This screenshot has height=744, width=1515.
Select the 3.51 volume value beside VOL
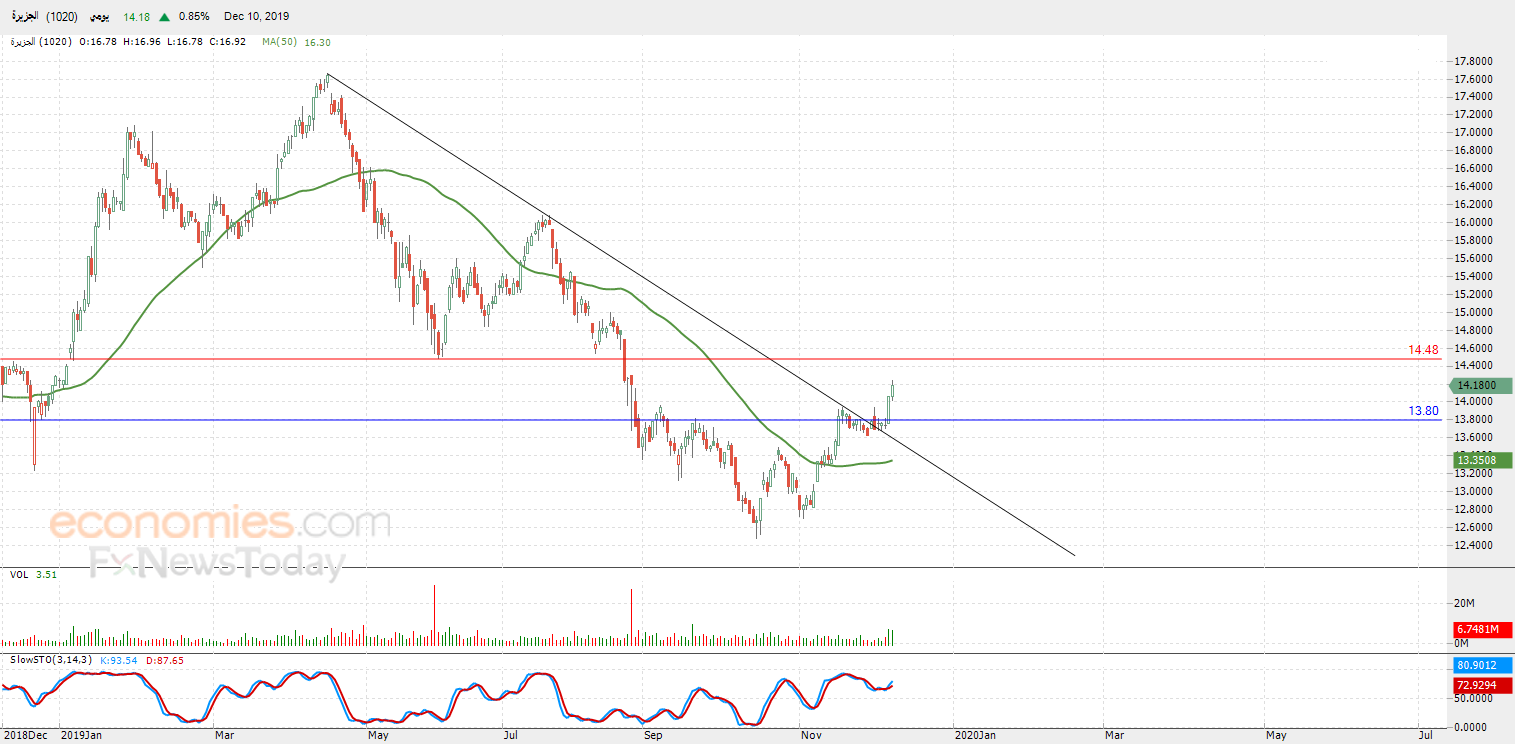pos(47,575)
